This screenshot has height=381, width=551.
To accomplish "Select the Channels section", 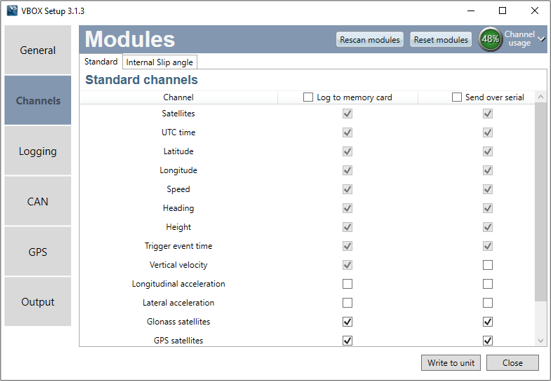I will (x=38, y=101).
